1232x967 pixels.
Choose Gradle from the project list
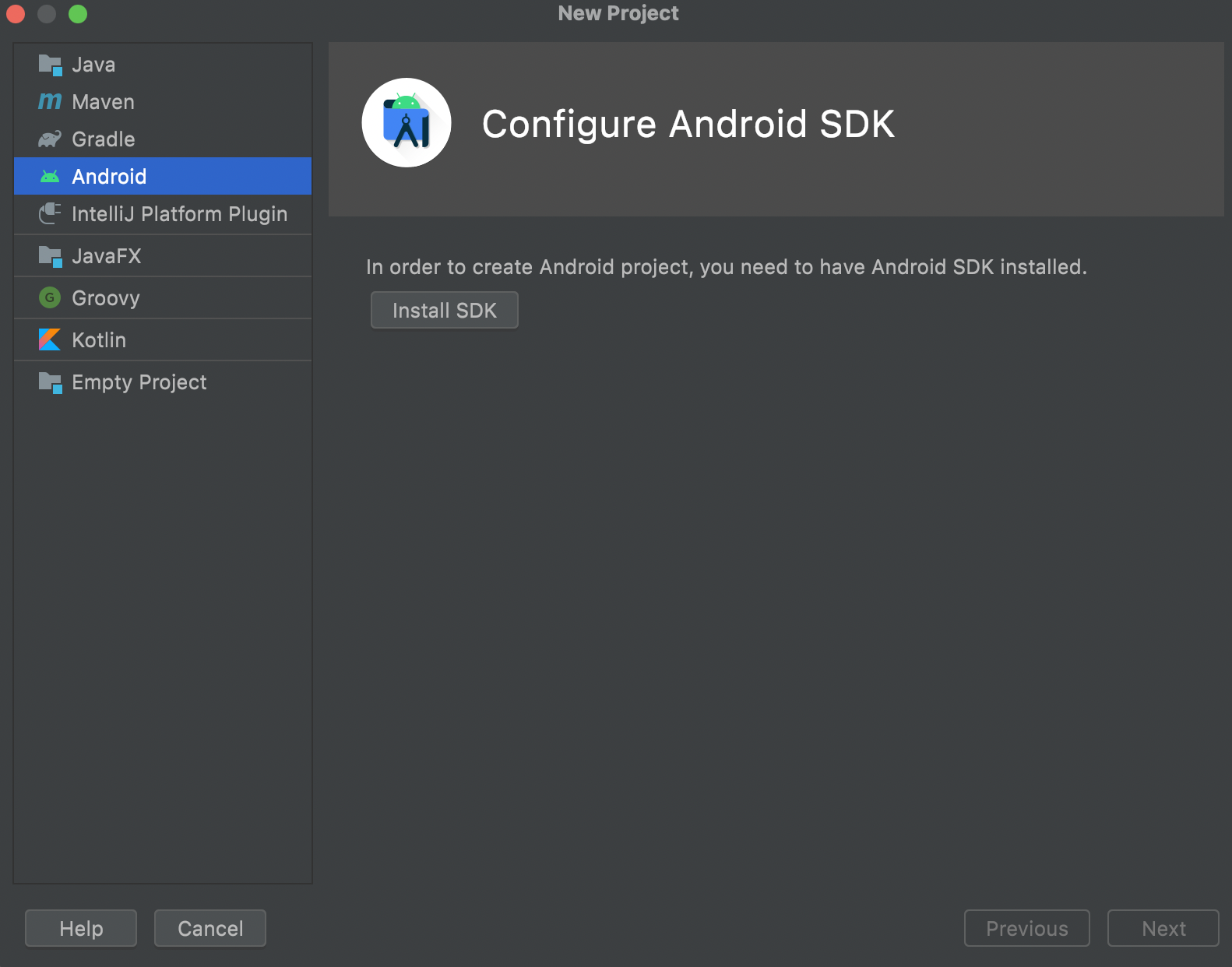pos(163,139)
